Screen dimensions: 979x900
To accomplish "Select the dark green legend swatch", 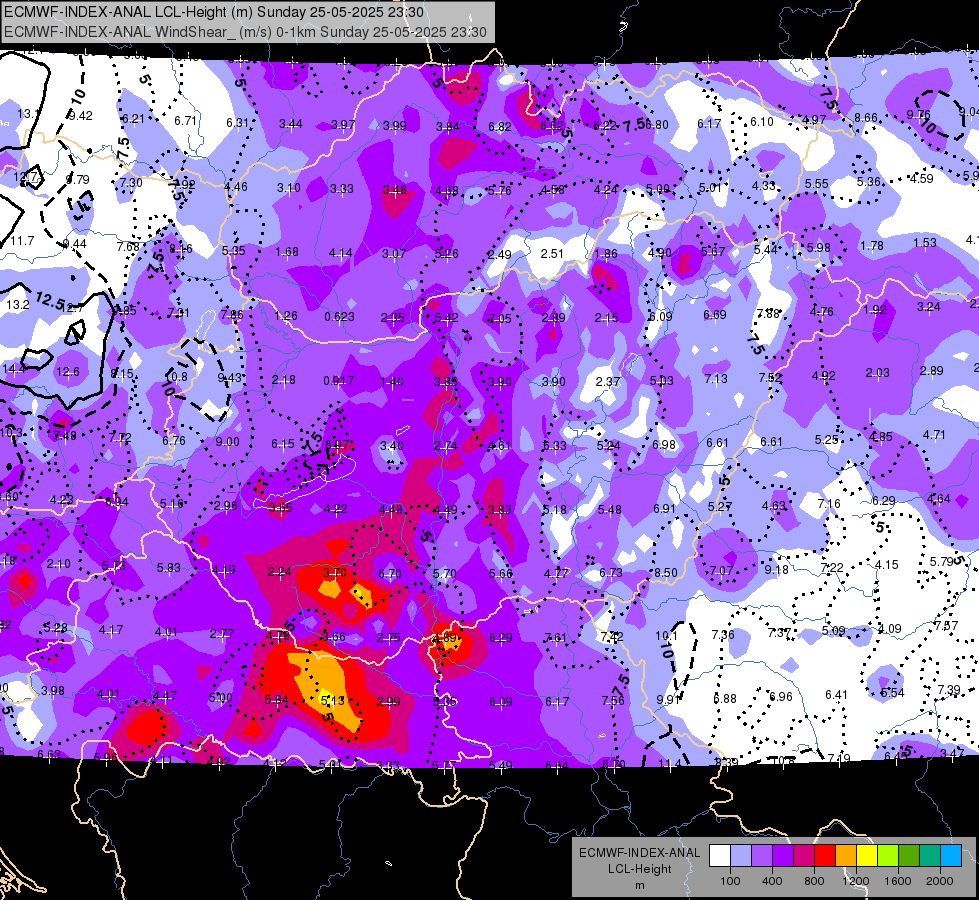I will 909,856.
